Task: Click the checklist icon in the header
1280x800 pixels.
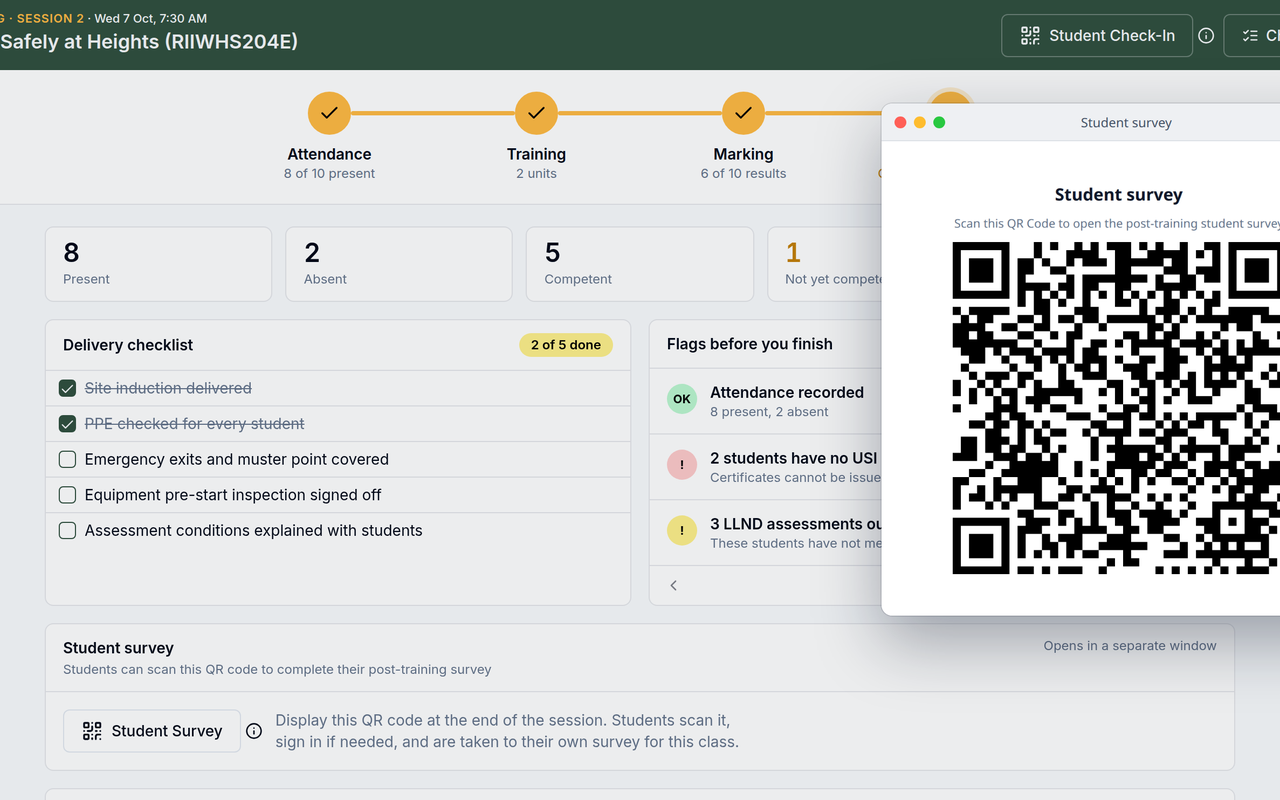Action: (x=1252, y=36)
